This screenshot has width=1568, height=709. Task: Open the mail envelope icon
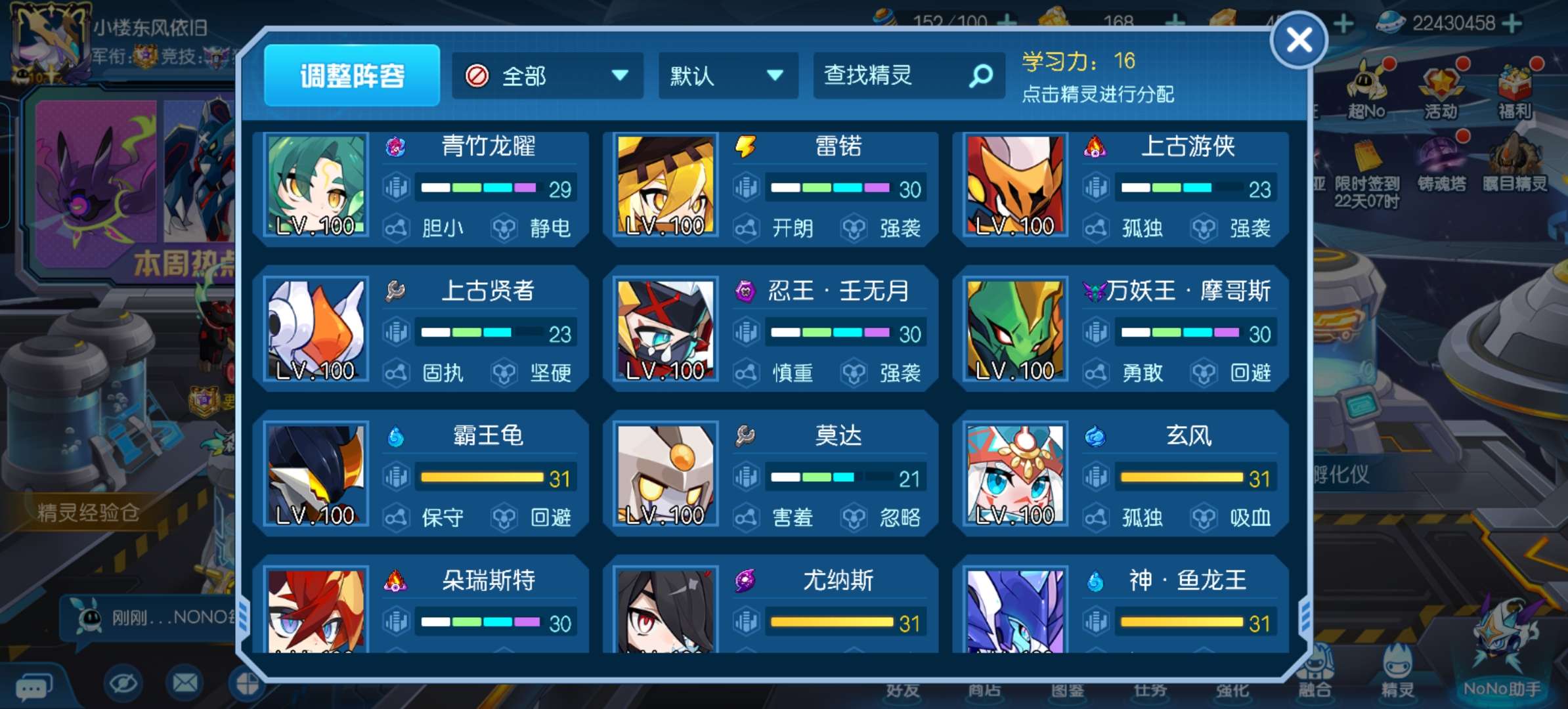[185, 684]
